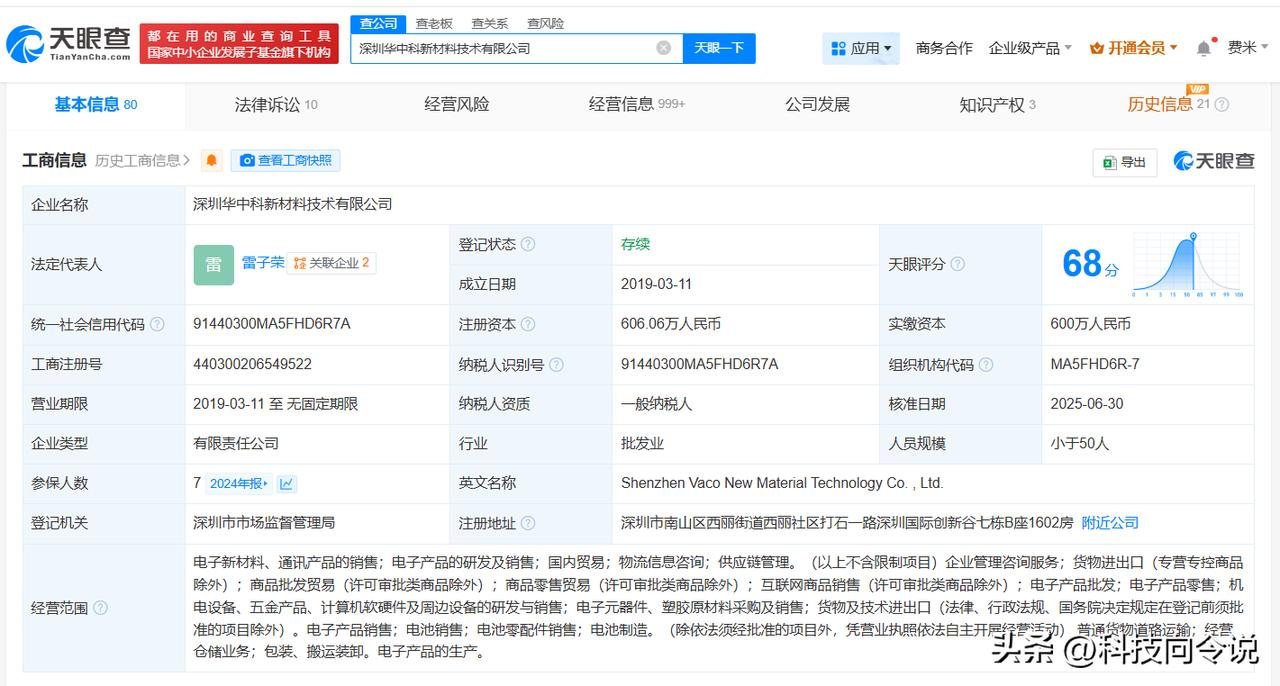
Task: Click 查看工商快照 button
Action: (286, 160)
